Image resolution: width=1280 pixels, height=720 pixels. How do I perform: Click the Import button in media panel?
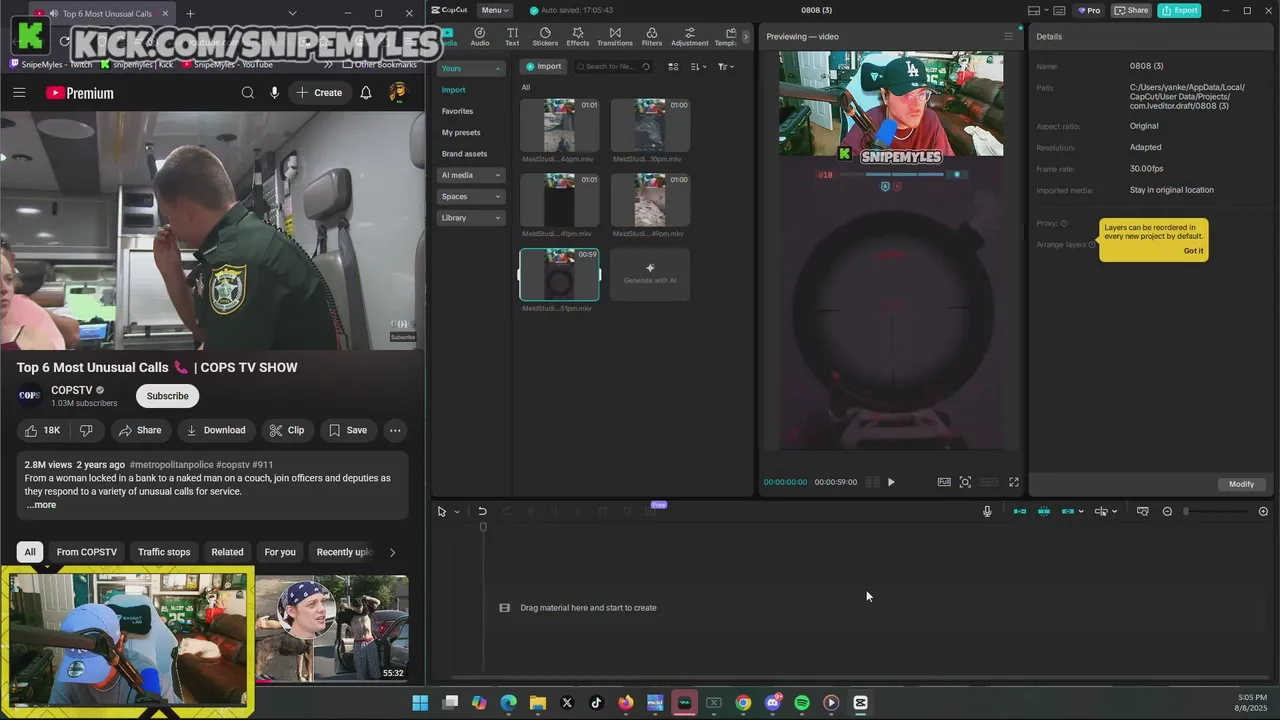543,66
